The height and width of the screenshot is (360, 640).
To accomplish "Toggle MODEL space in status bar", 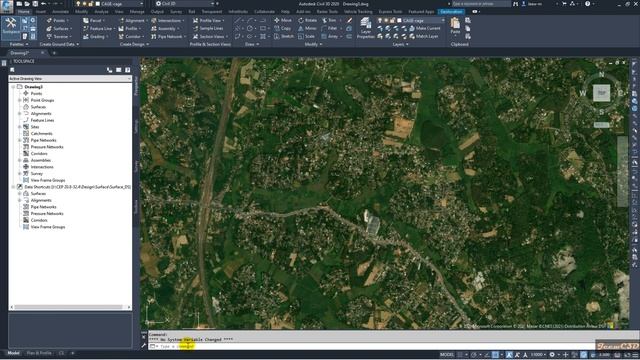I will coord(447,355).
